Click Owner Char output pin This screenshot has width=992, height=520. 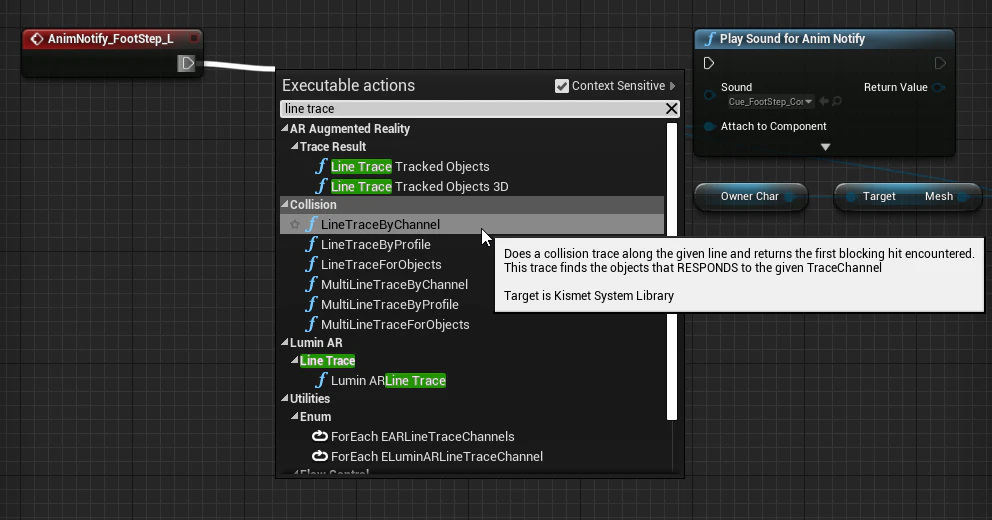click(790, 197)
